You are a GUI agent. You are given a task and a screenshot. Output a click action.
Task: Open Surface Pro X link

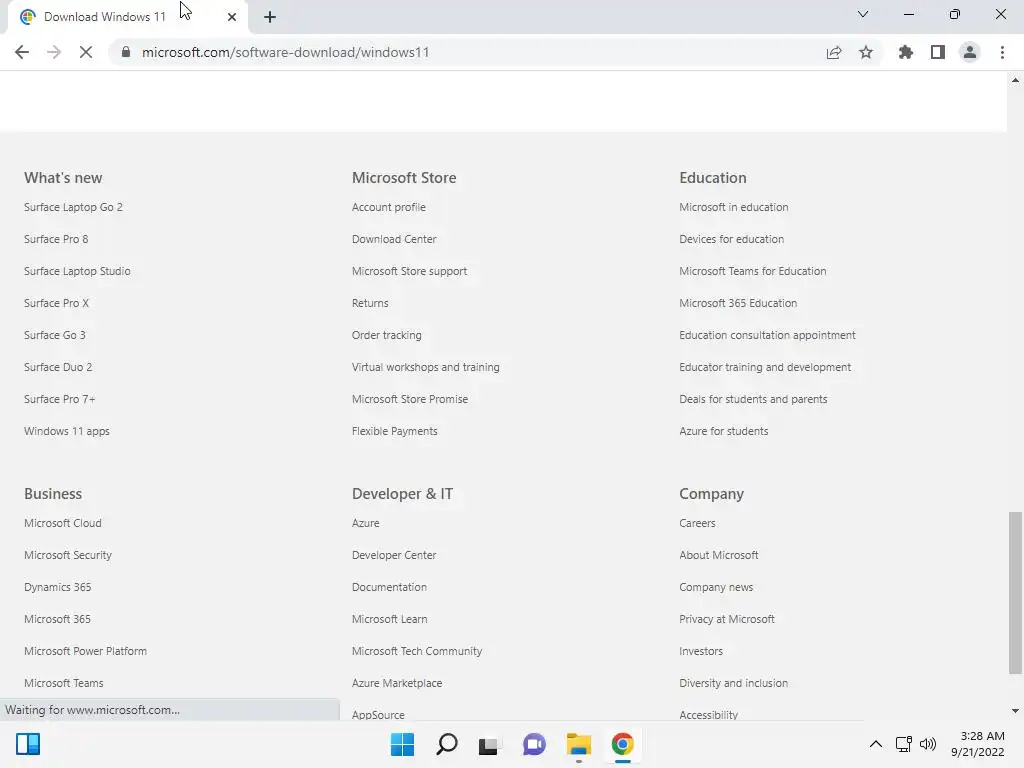(x=56, y=303)
